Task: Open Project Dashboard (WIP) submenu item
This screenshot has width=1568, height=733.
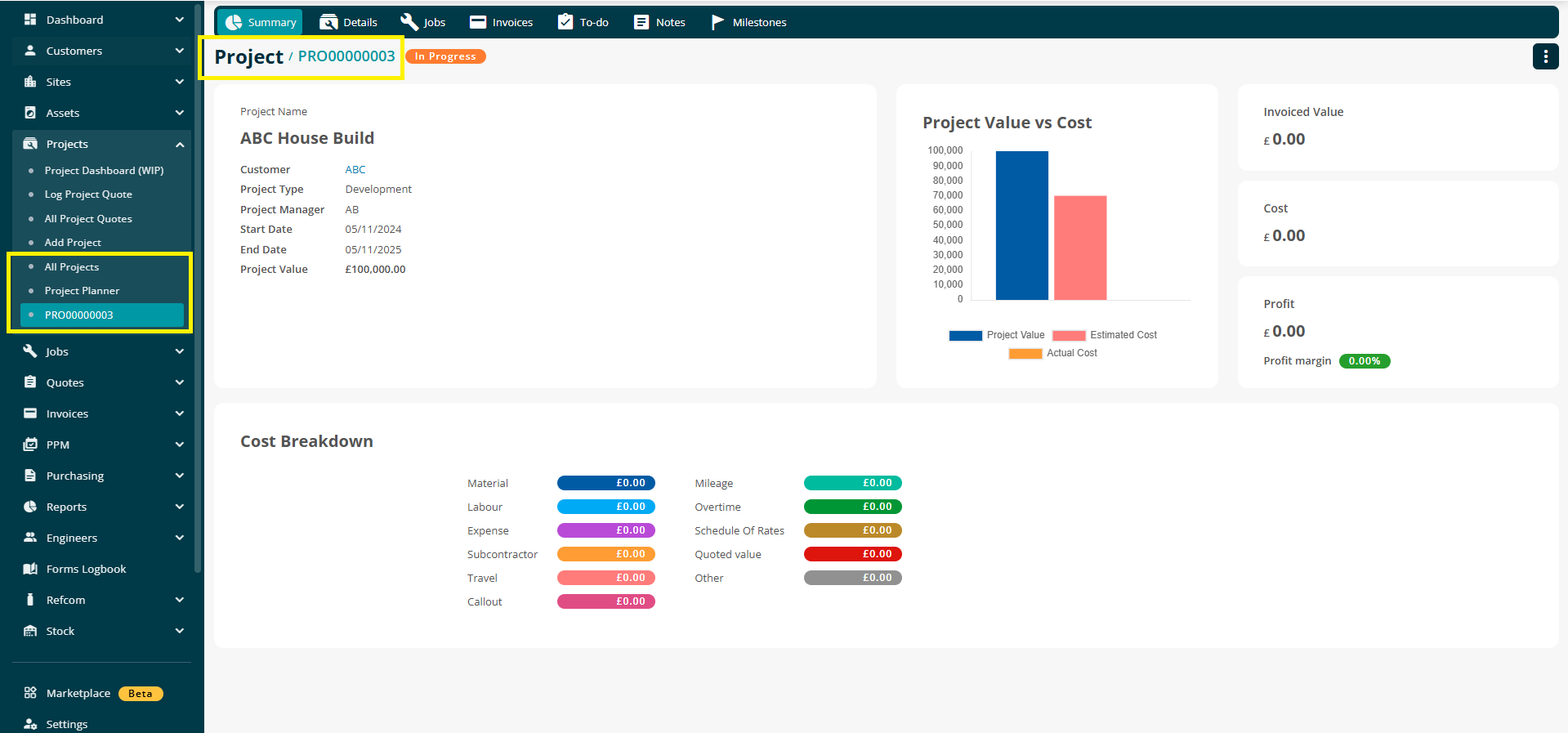Action: point(104,171)
